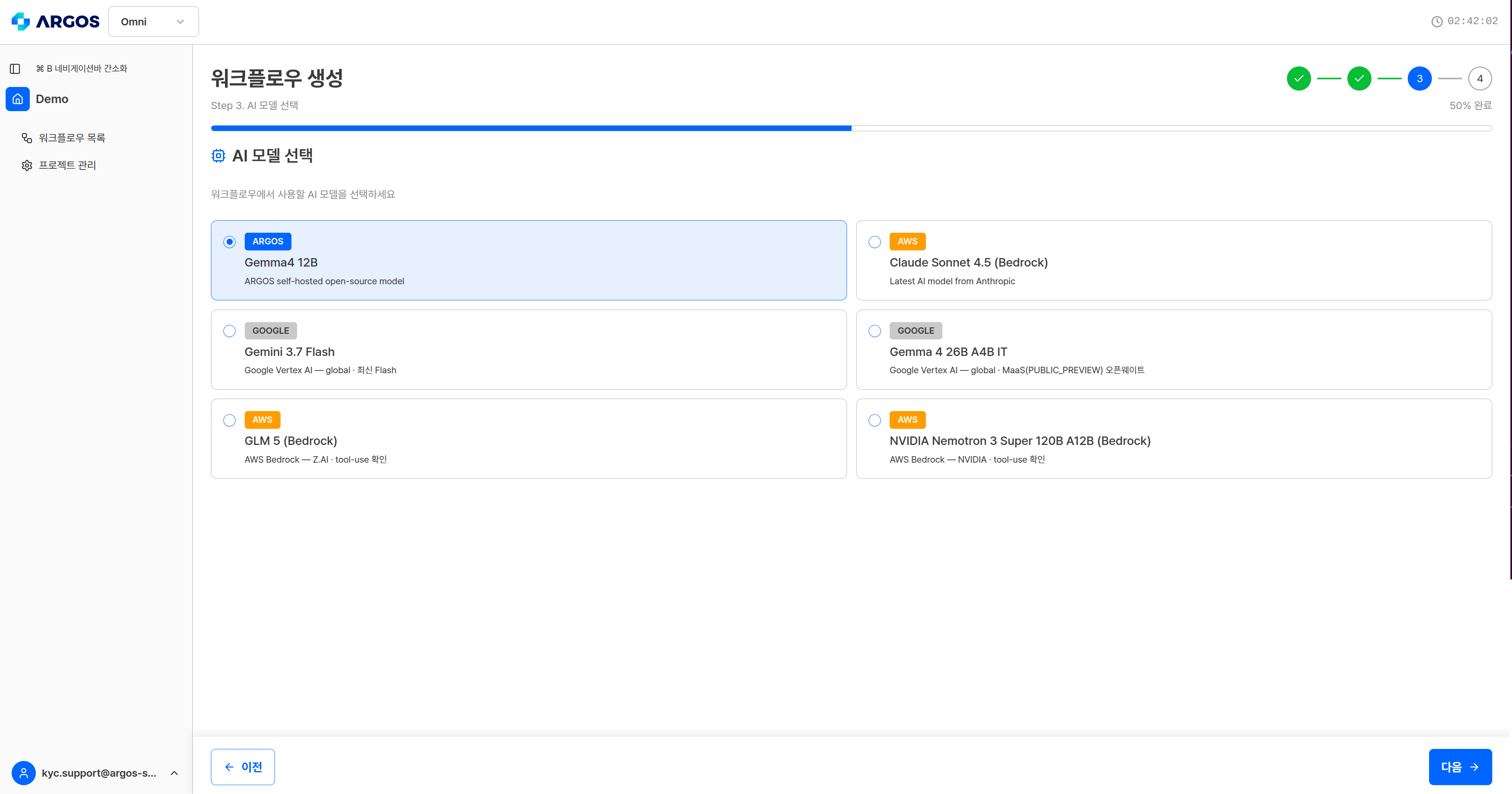Click the AI model chip icon
Image resolution: width=1512 pixels, height=794 pixels.
218,156
